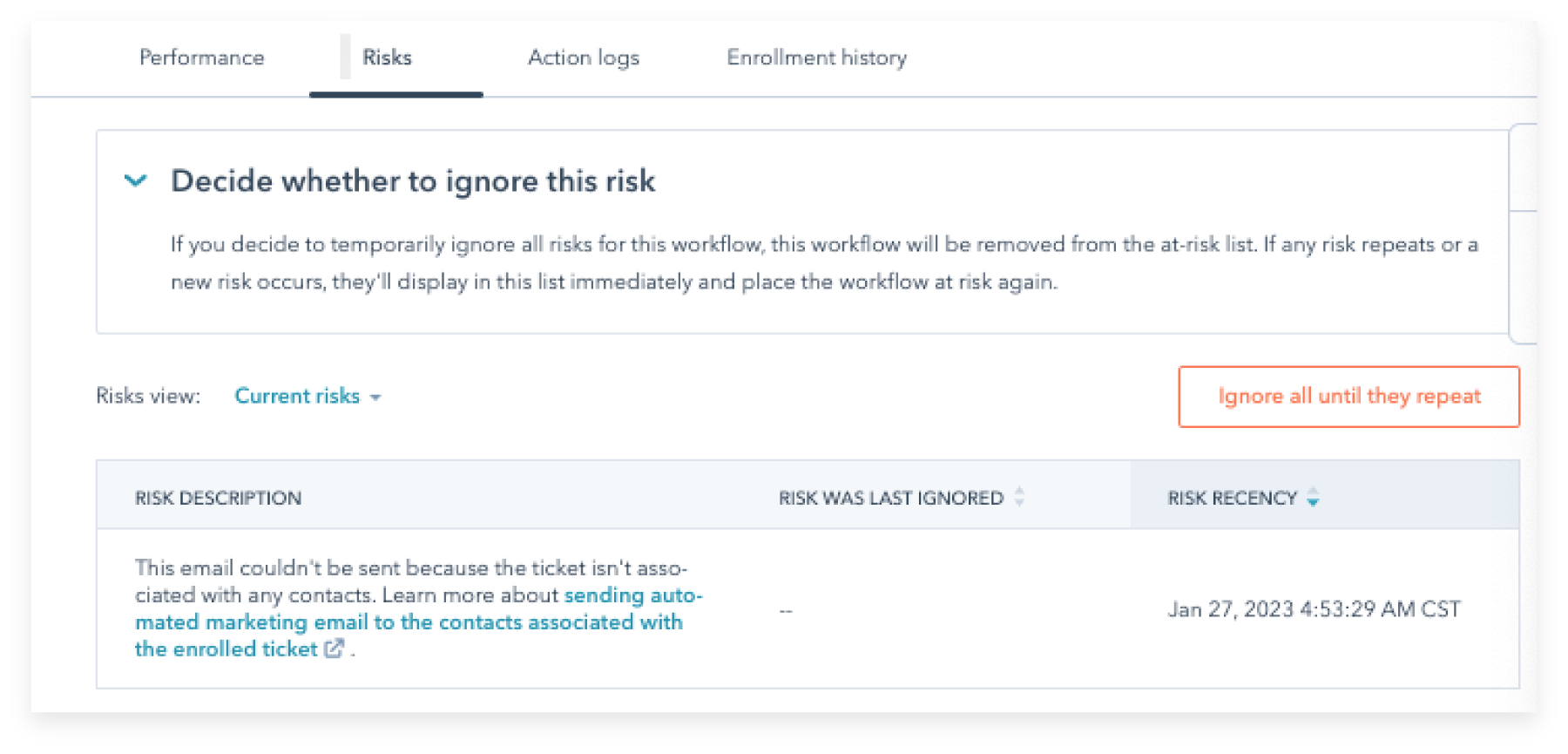This screenshot has width=1568, height=754.
Task: Open the Performance tab
Action: tap(201, 58)
